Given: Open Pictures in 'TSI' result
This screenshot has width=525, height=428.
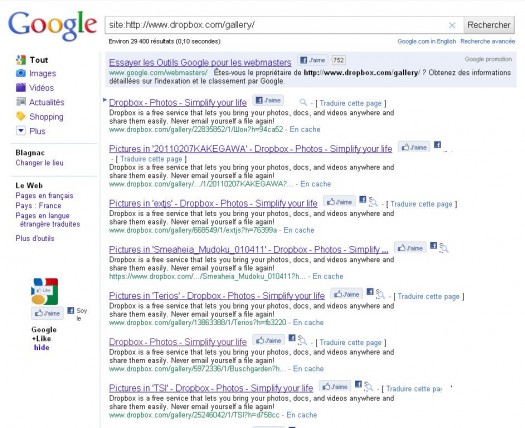Looking at the screenshot, I should coord(211,388).
